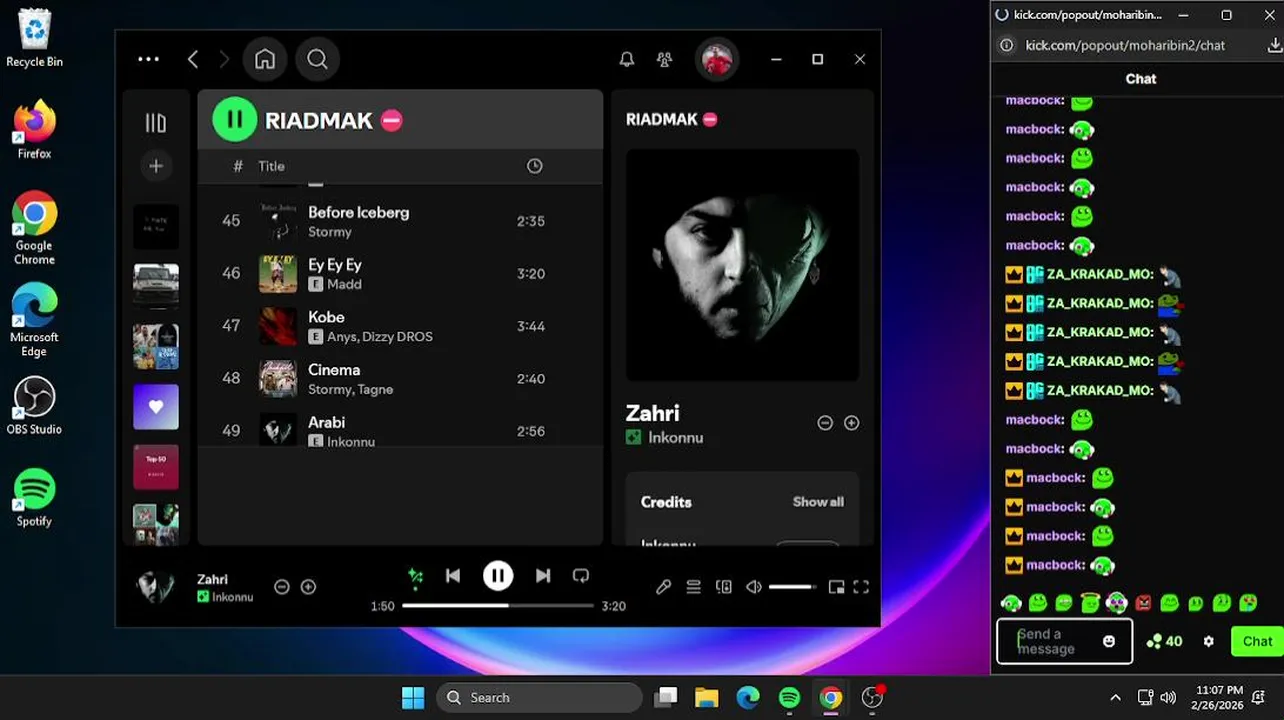Open the Spotify Home page

tap(265, 59)
